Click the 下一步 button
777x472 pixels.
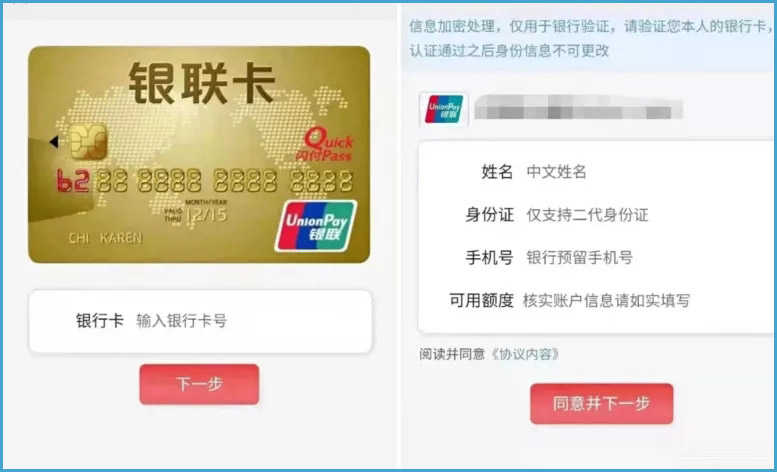[199, 384]
